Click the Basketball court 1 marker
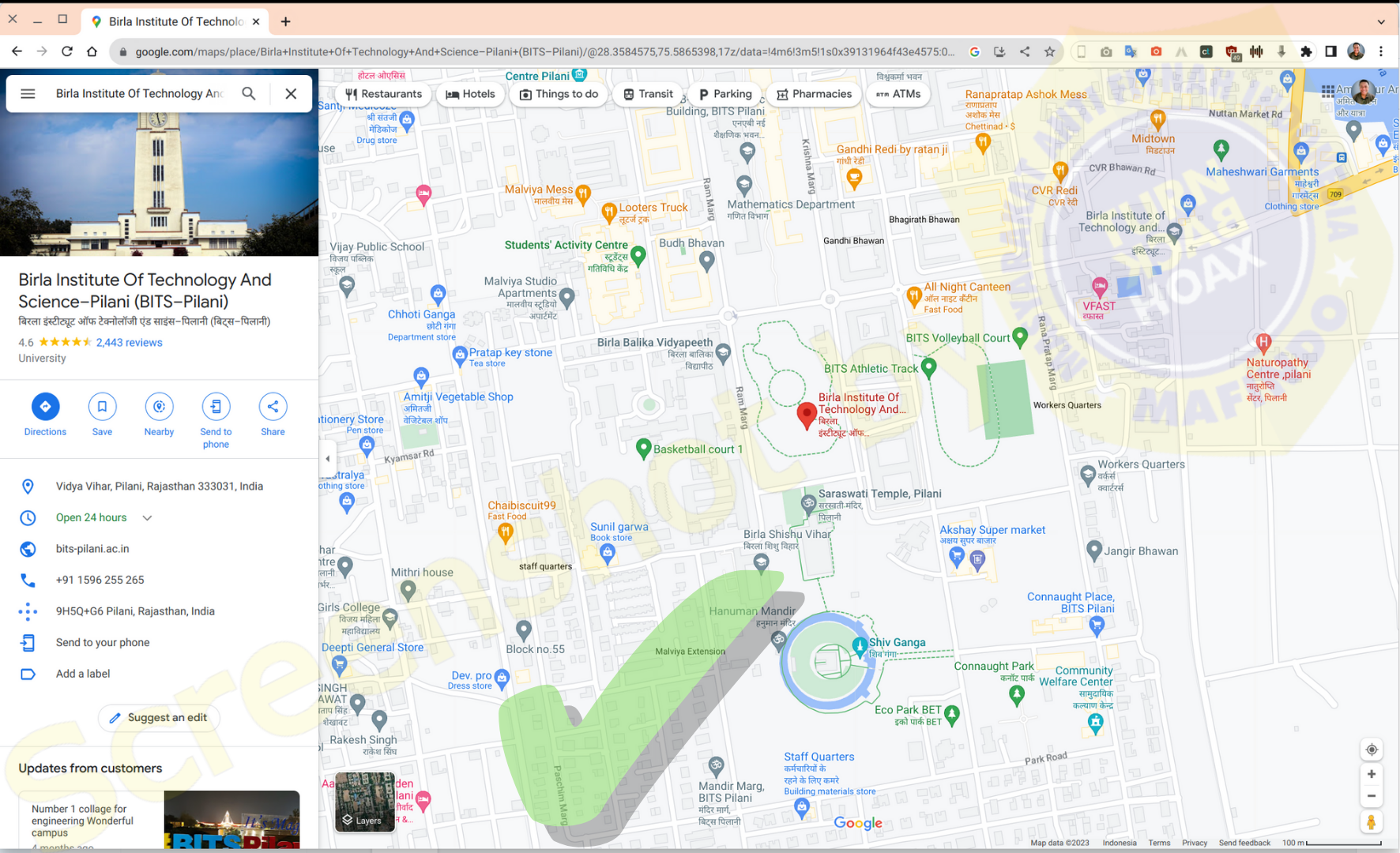Viewport: 1400px width, 853px height. [643, 449]
